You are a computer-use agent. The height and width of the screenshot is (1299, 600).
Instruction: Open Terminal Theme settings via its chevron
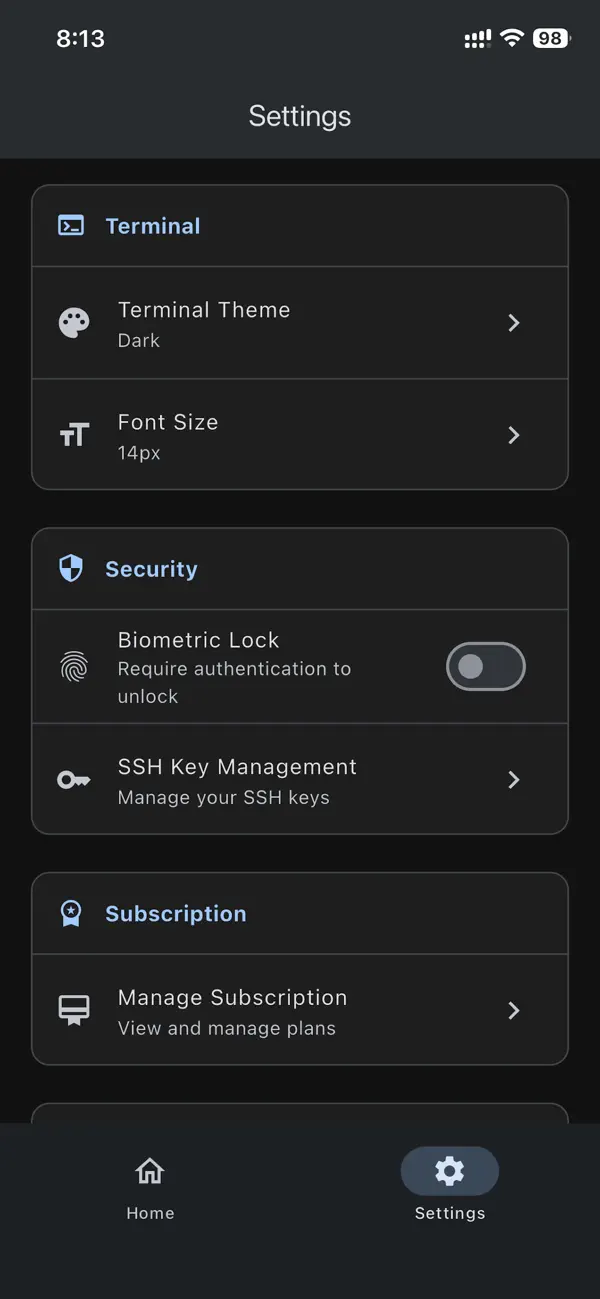513,323
